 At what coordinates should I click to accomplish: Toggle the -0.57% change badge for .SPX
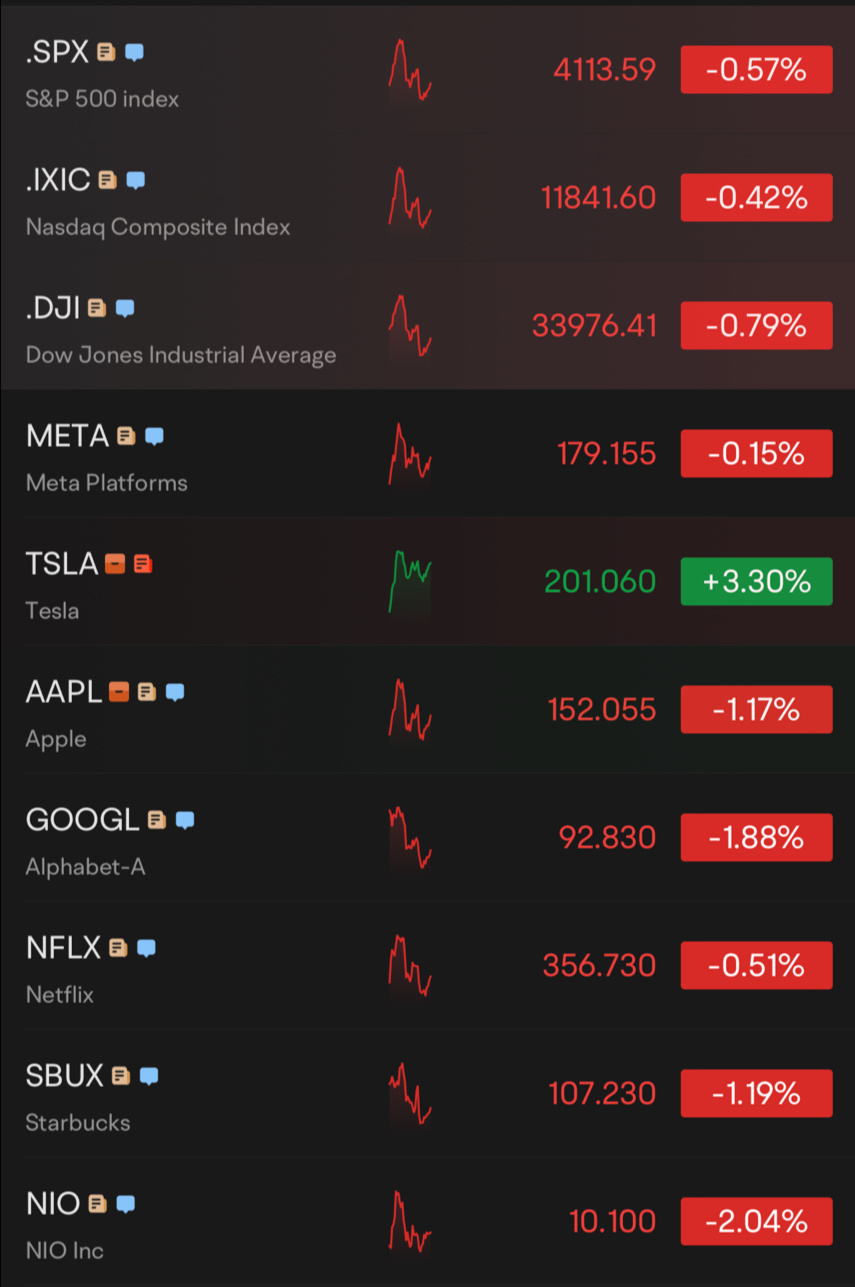click(756, 70)
